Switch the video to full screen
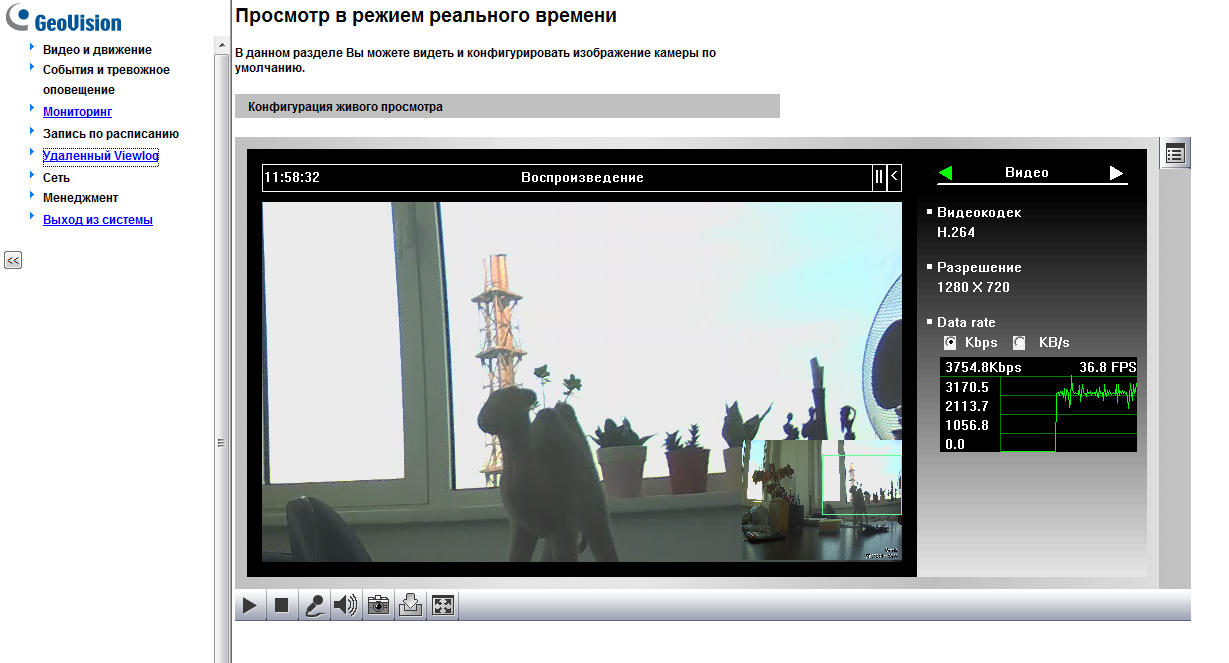Screen dimensions: 1229x663 point(442,605)
